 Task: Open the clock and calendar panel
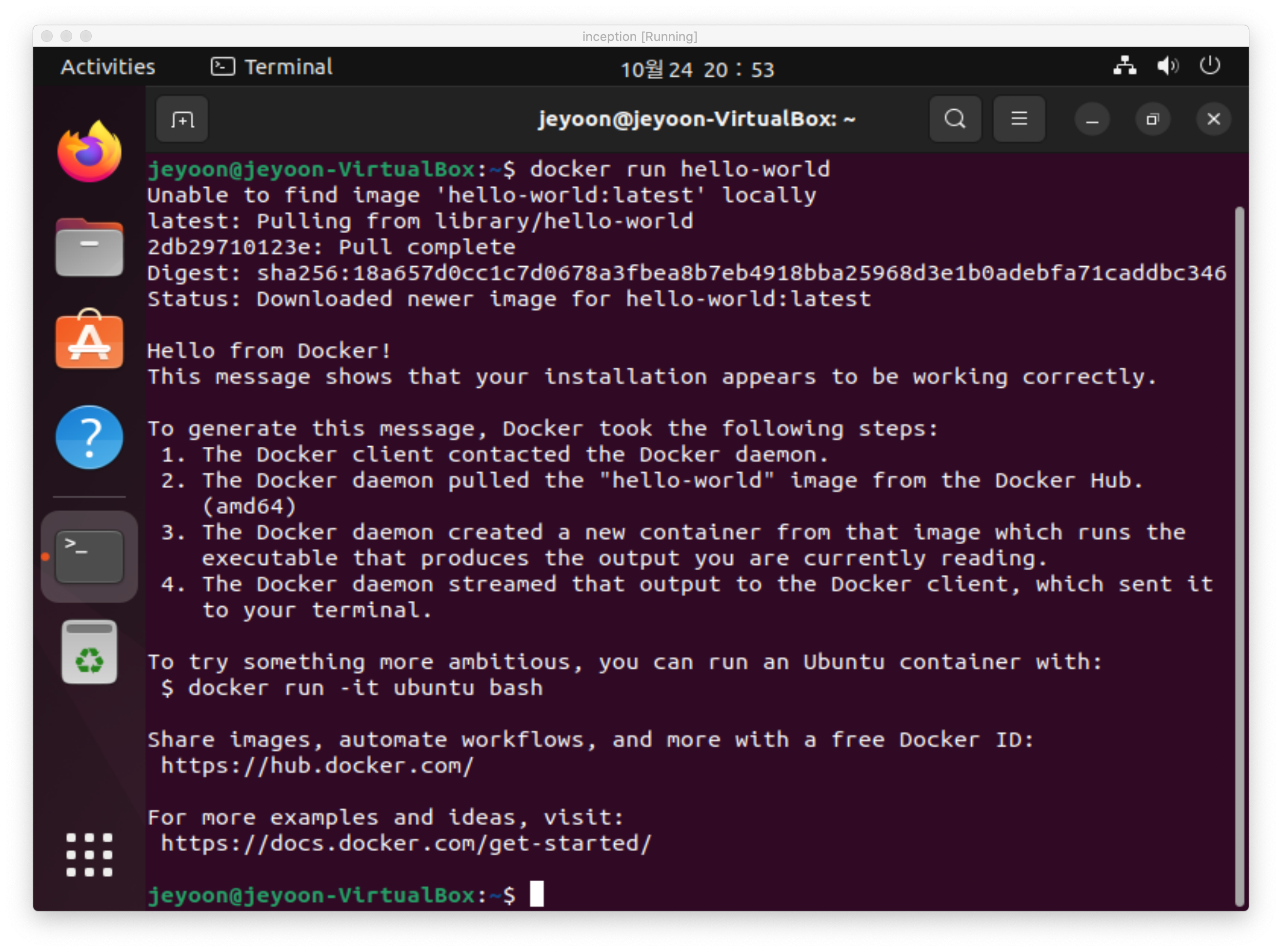[698, 69]
